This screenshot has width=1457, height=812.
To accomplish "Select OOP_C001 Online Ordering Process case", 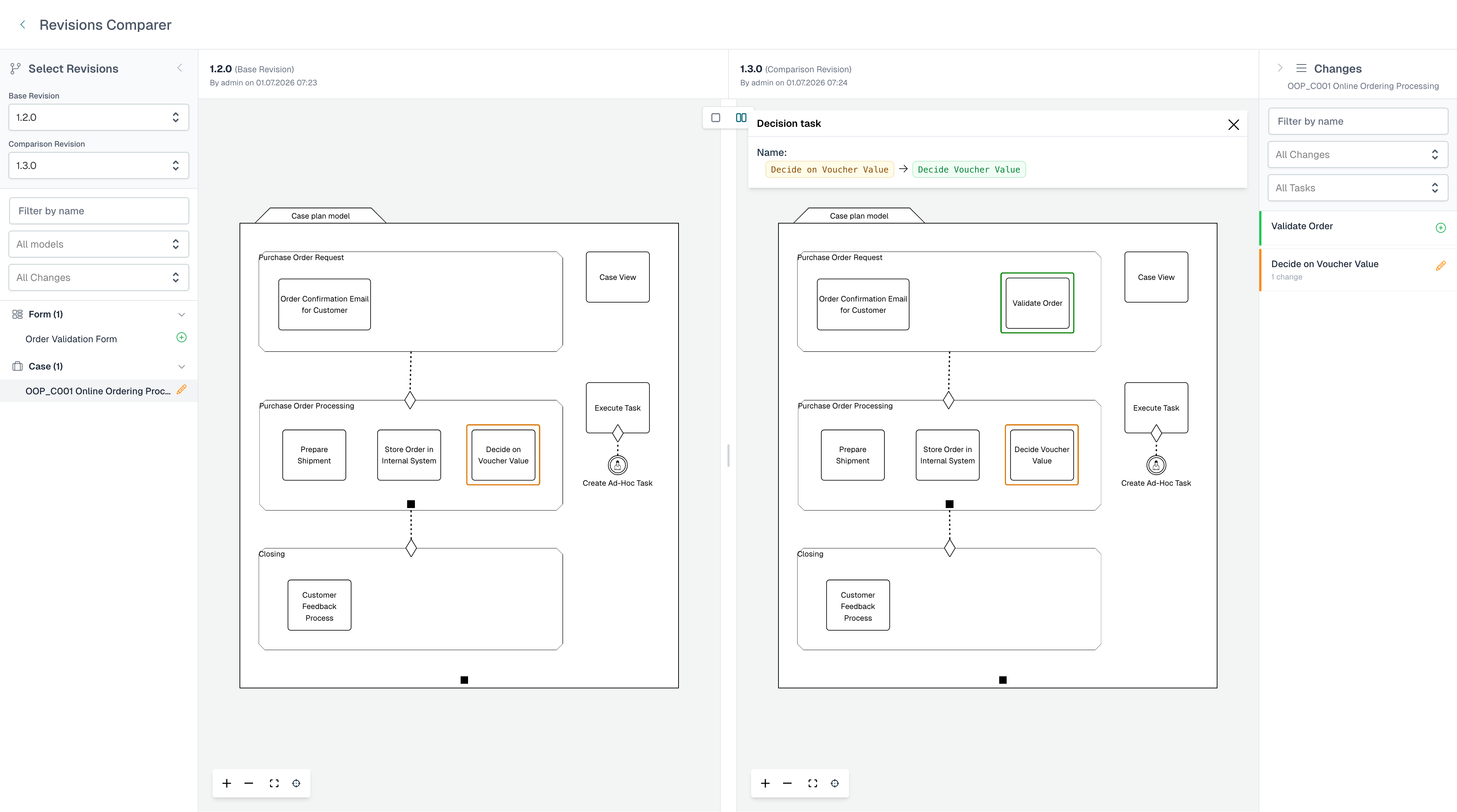I will (99, 391).
